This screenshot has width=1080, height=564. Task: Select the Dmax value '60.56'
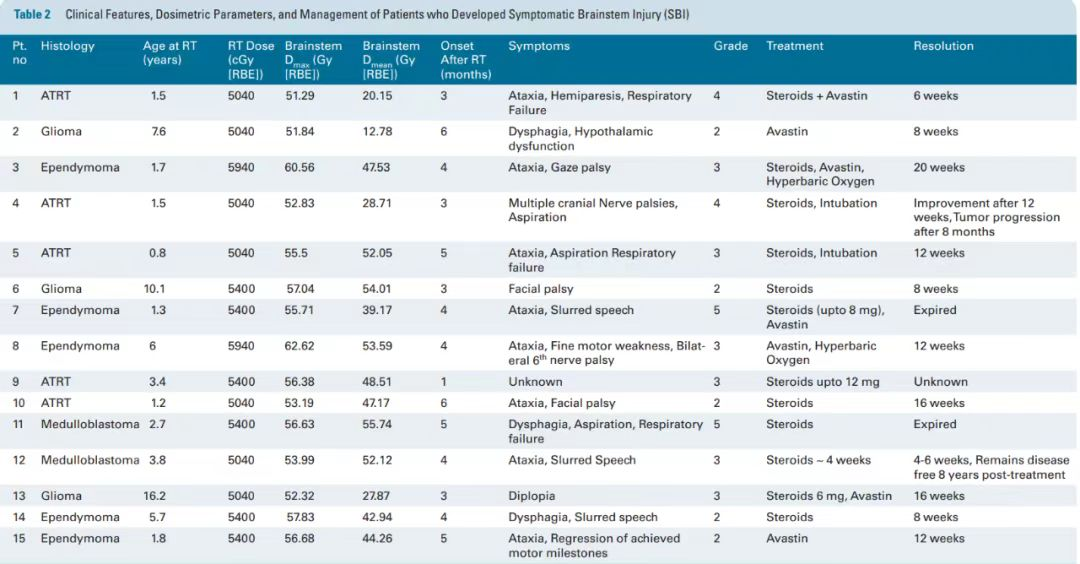tap(299, 167)
